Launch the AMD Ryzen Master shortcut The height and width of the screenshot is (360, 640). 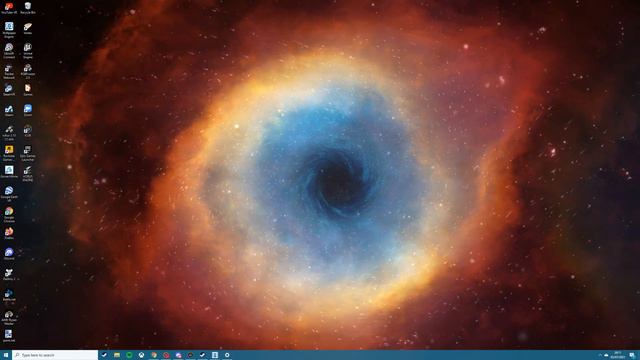pos(9,318)
